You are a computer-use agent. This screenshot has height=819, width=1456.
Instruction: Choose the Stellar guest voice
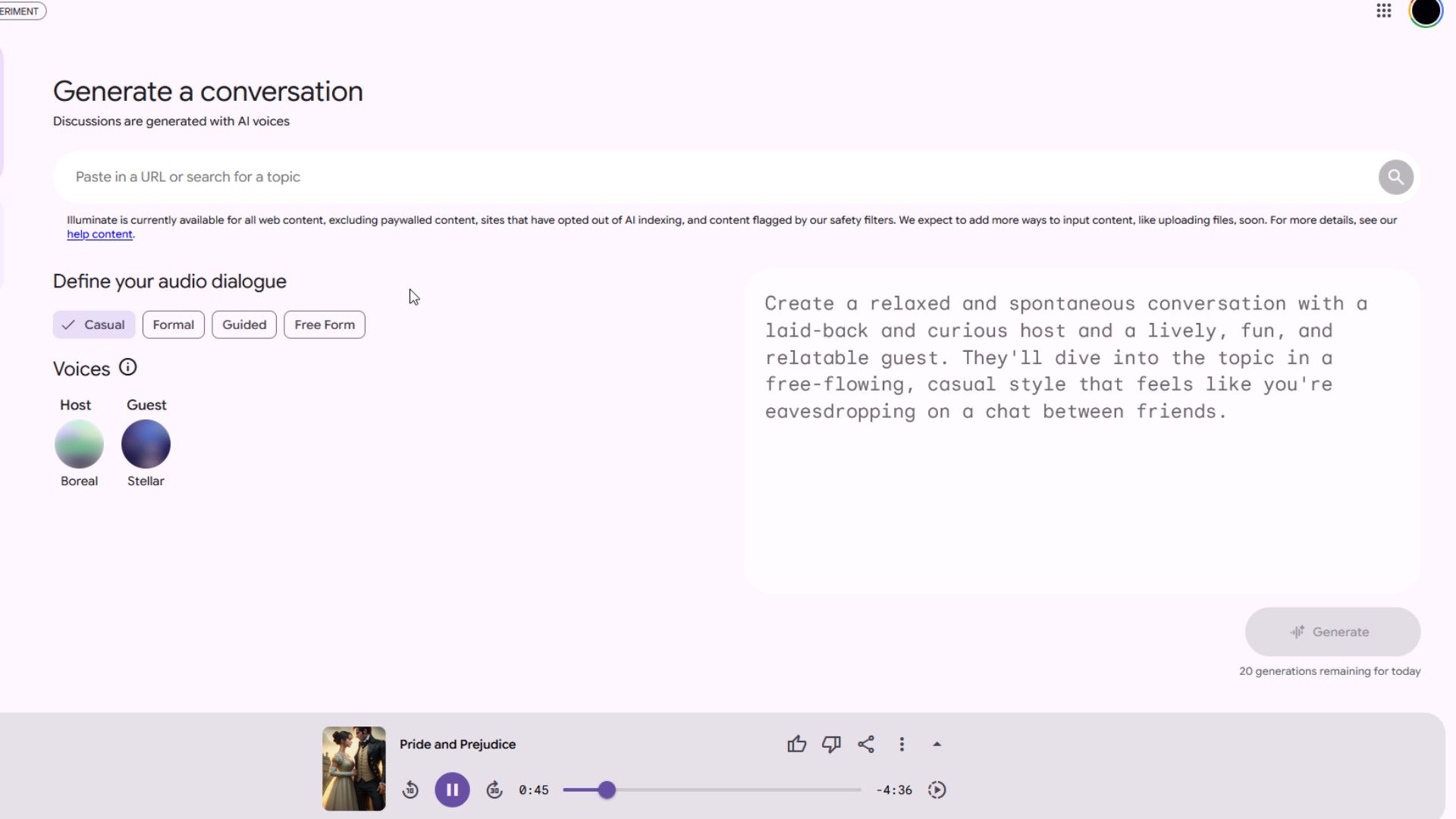146,444
